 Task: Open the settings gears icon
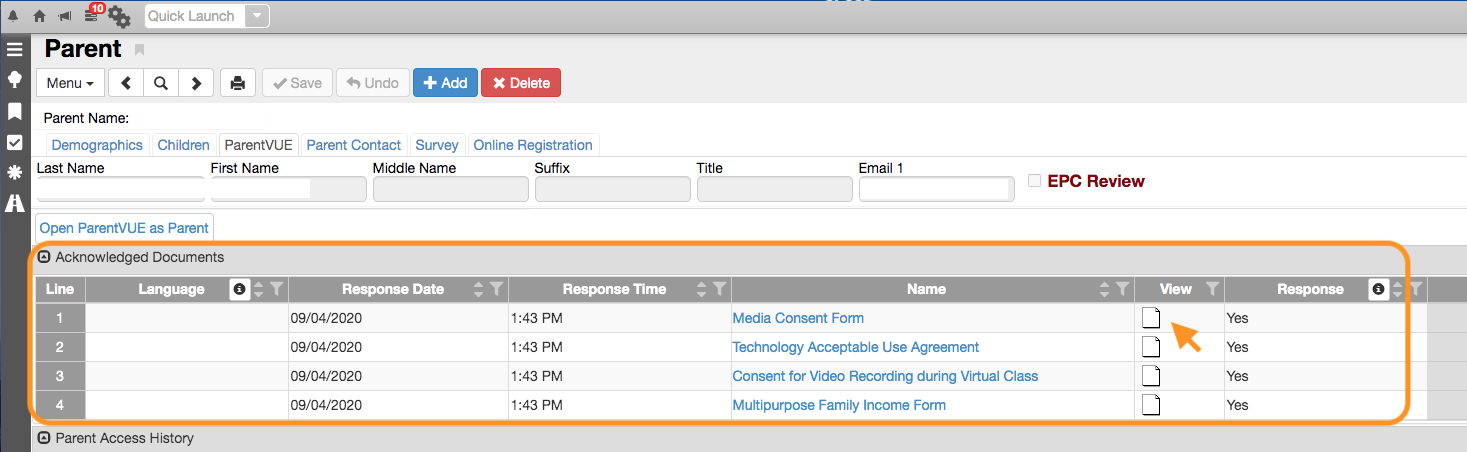tap(119, 17)
